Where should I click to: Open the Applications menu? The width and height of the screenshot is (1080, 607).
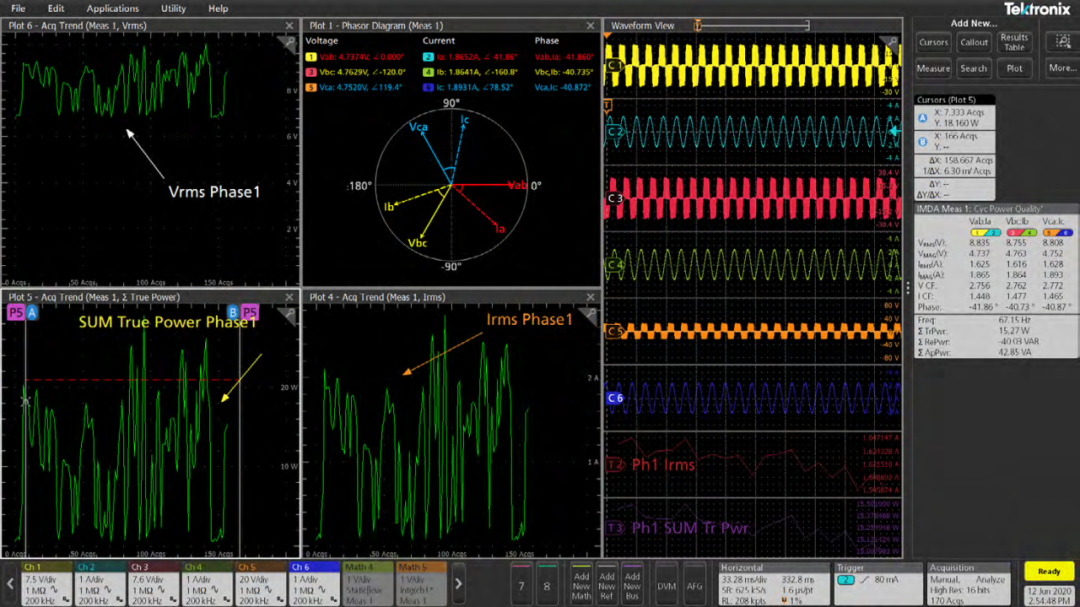[112, 8]
